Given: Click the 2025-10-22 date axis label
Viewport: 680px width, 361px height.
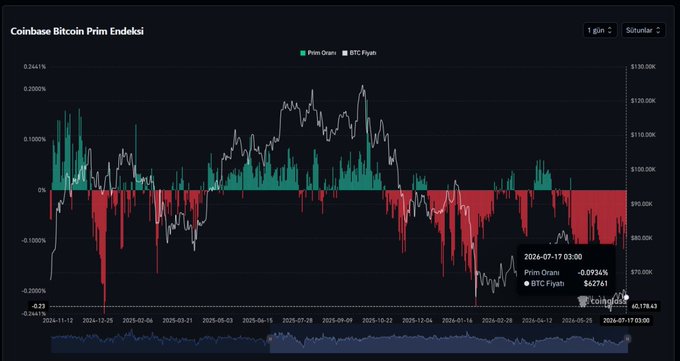Looking at the screenshot, I should click(x=377, y=320).
